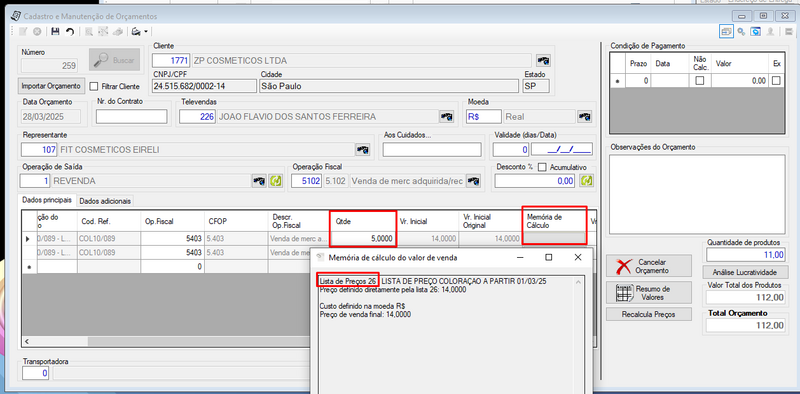Click the CFOP column header
800x394 pixels.
tap(236, 221)
